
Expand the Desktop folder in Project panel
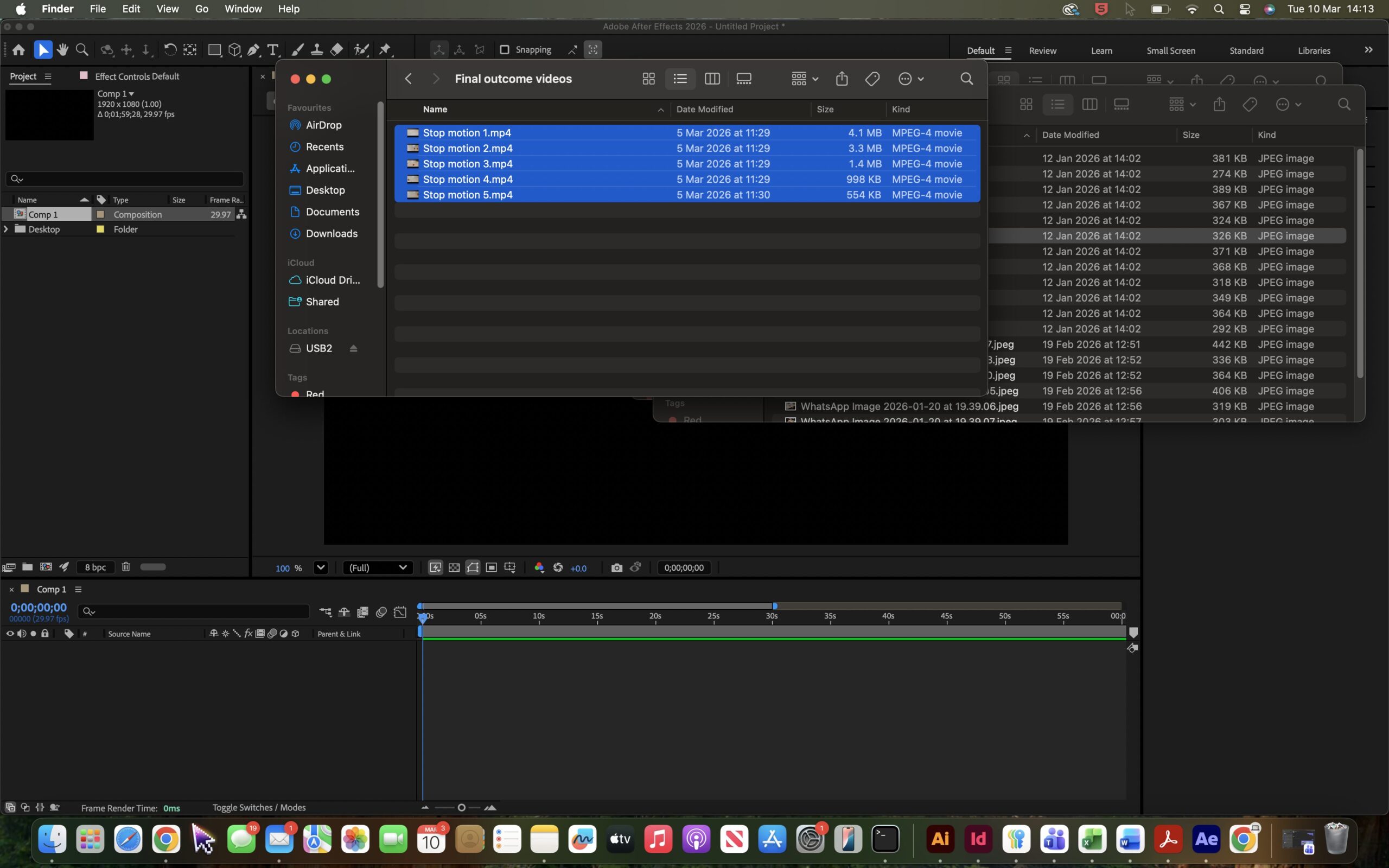click(x=6, y=229)
